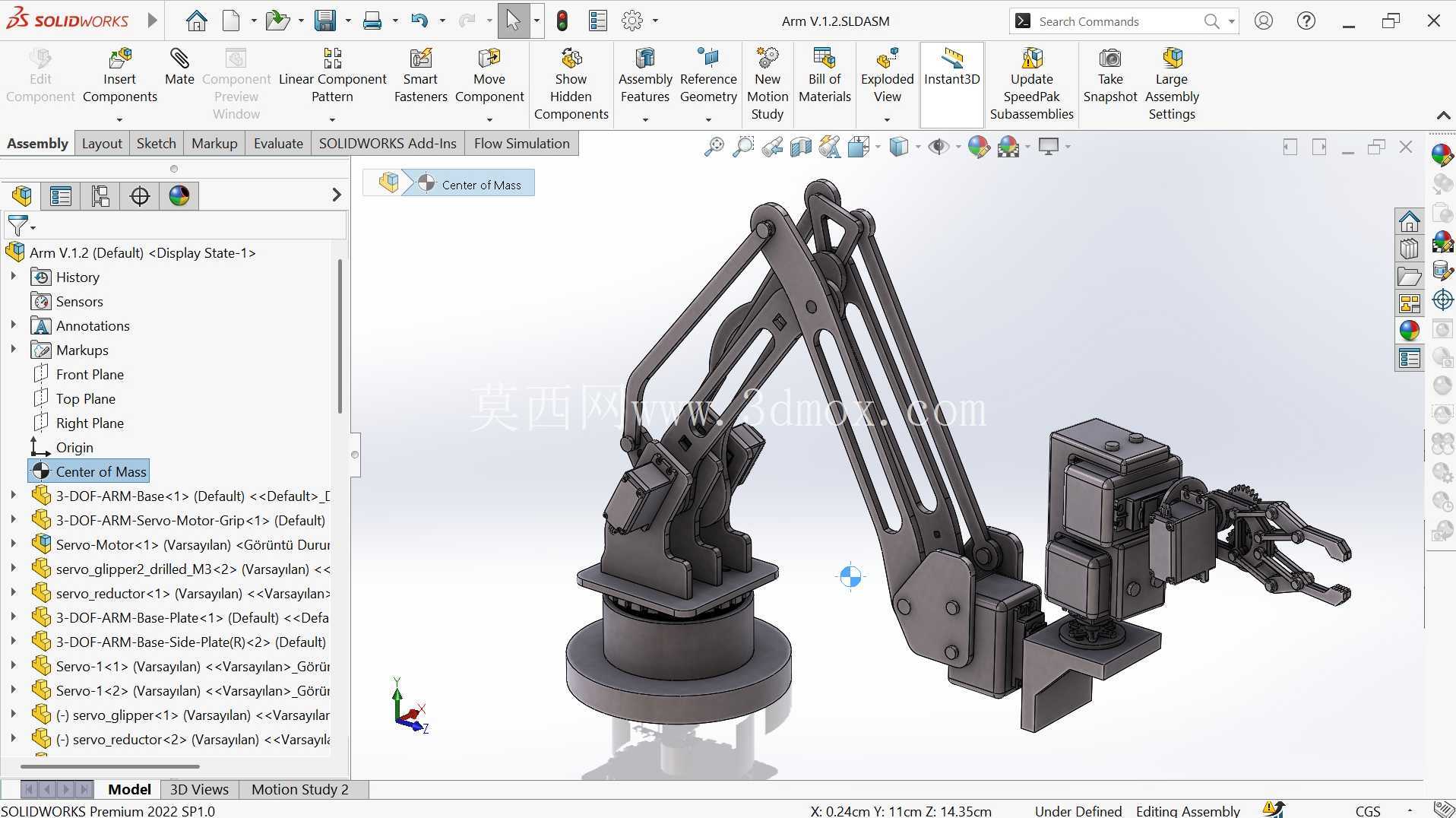The height and width of the screenshot is (818, 1456).
Task: Click the Exploded View icon
Action: [x=887, y=76]
